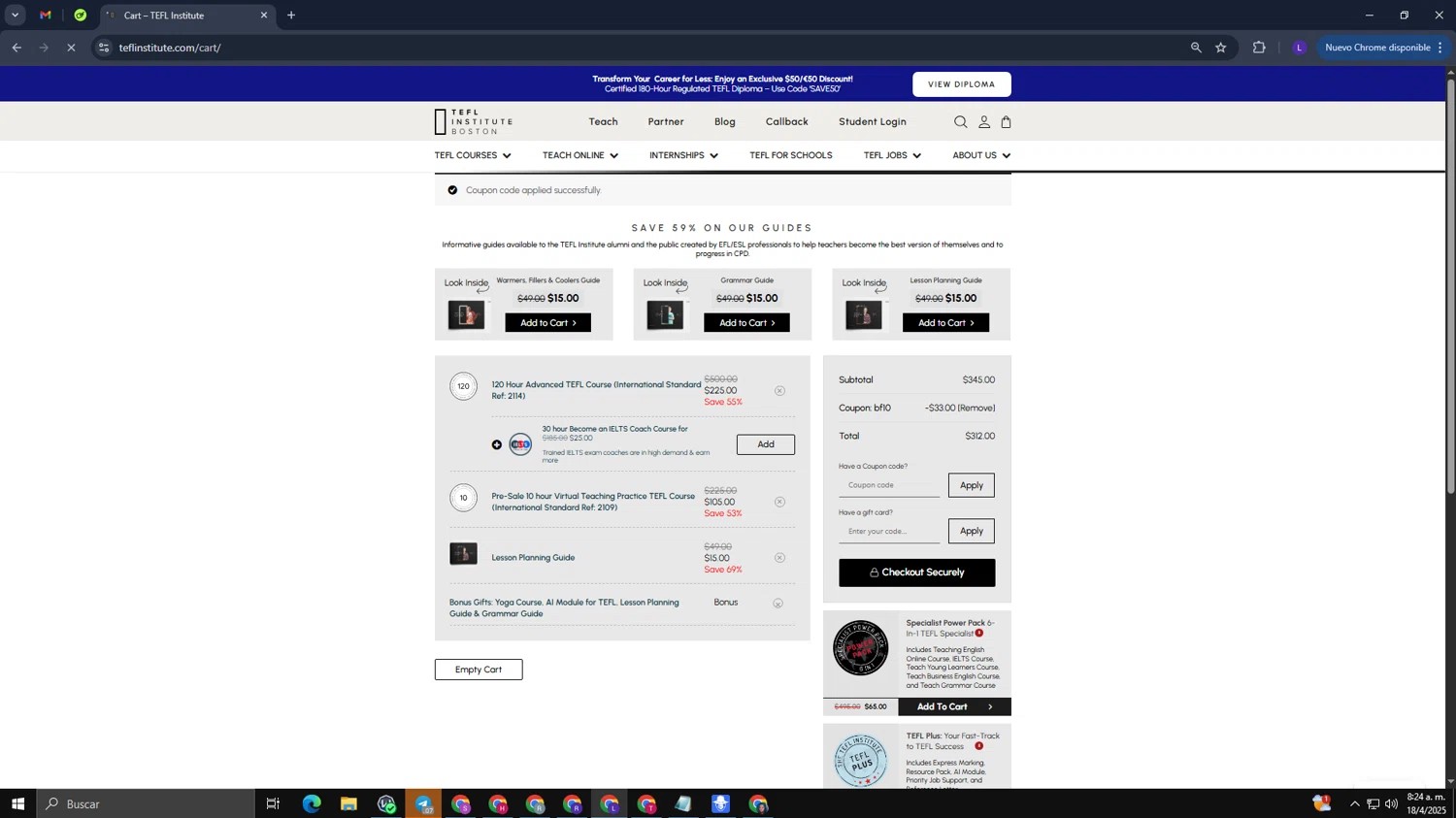Open the Partner menu link
1456x818 pixels.
(x=666, y=122)
